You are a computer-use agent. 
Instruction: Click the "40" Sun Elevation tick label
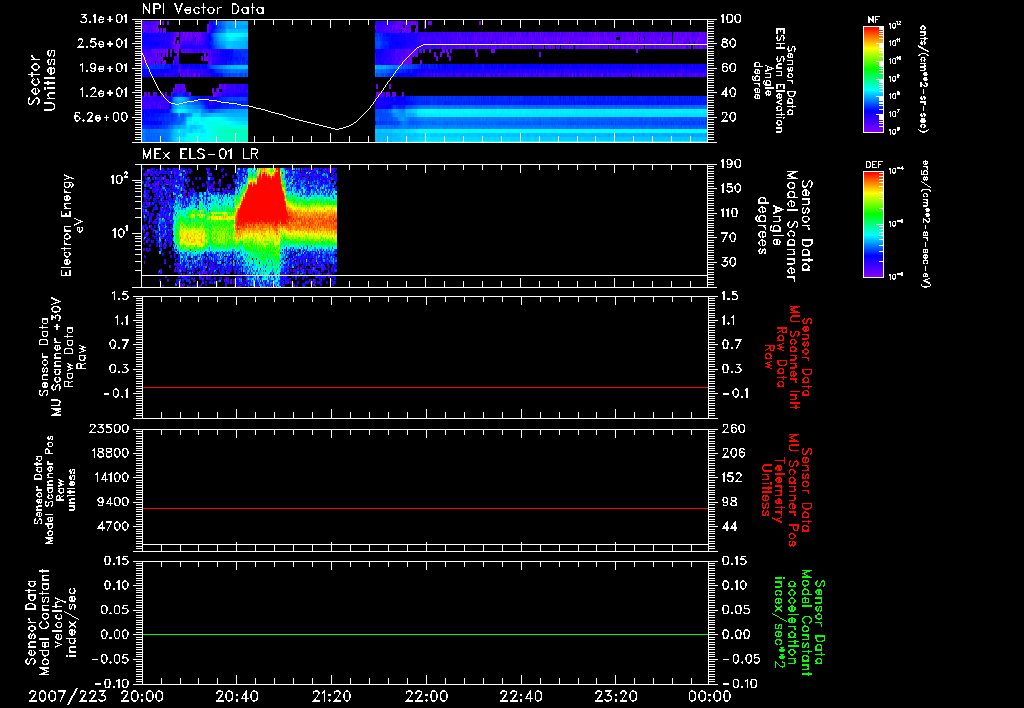point(728,93)
